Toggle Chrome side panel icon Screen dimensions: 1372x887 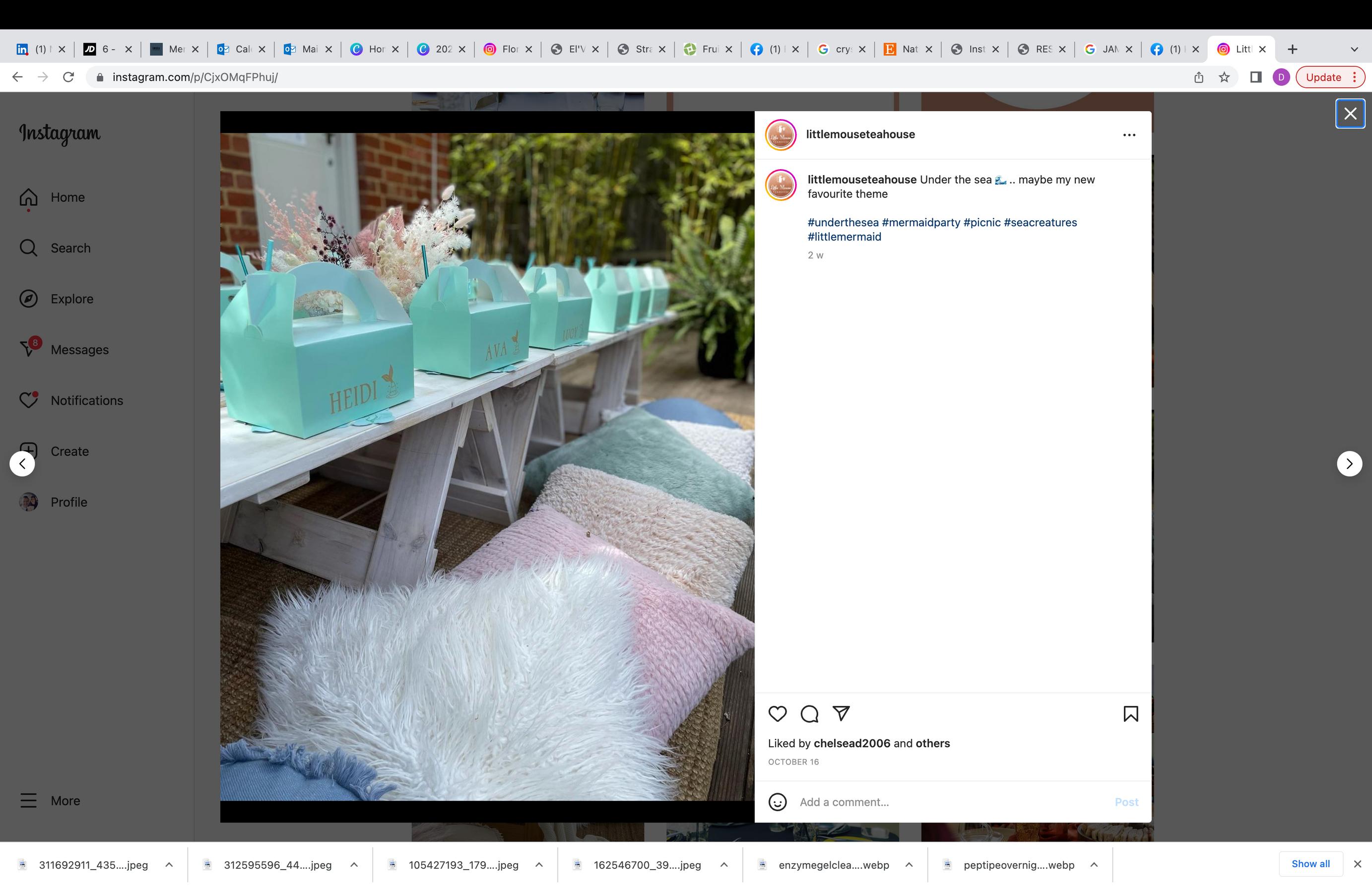1256,77
